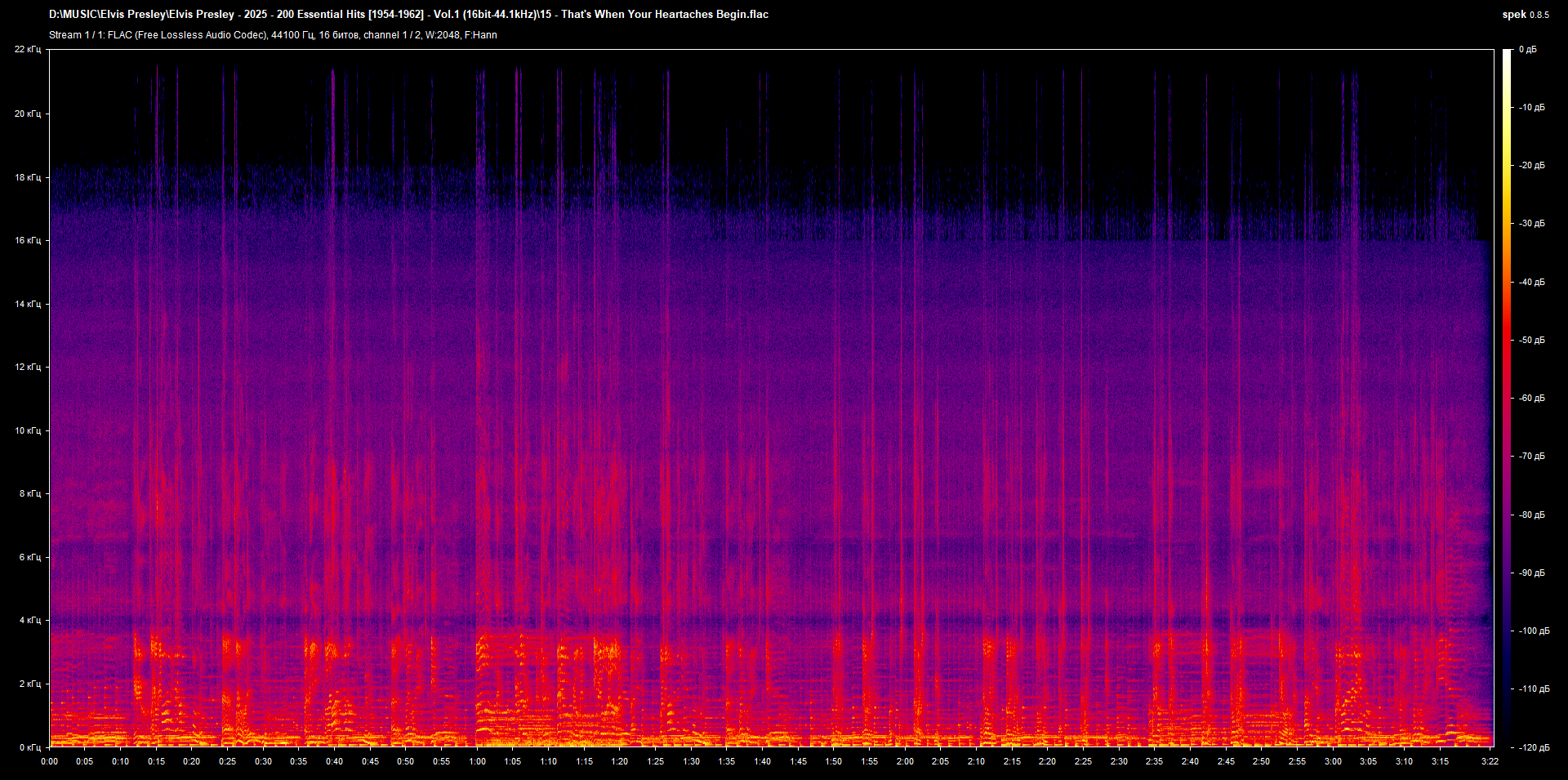Image resolution: width=1568 pixels, height=780 pixels.
Task: Click the 1:00 mark on time axis
Action: (x=477, y=761)
